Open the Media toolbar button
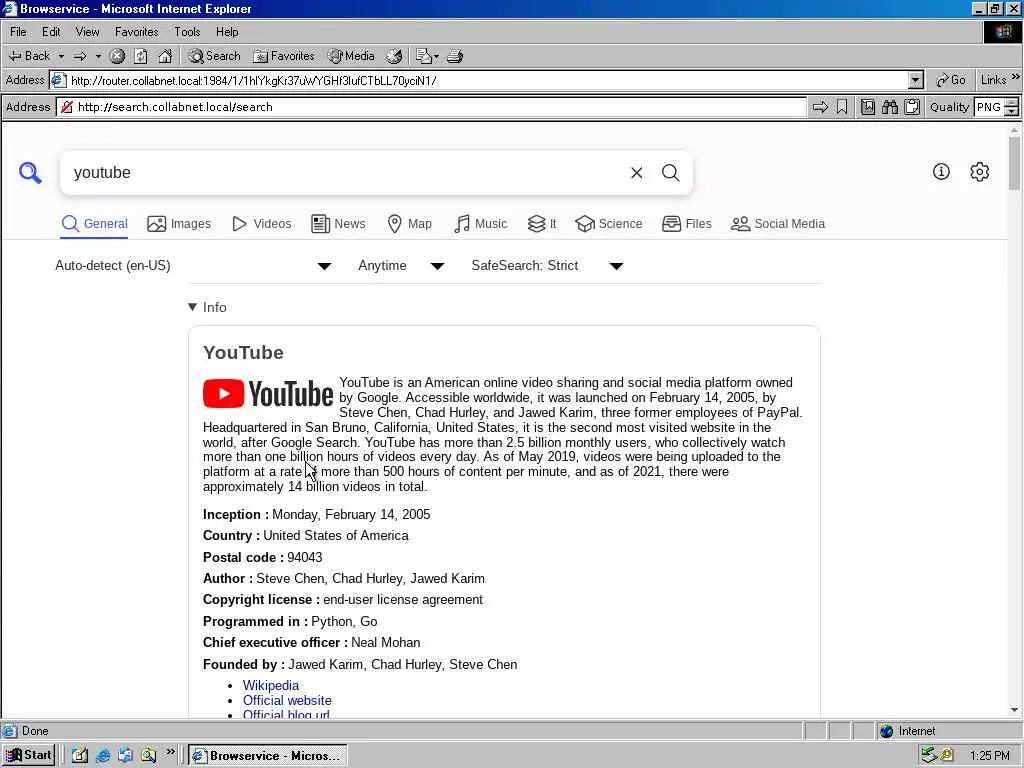Image resolution: width=1024 pixels, height=768 pixels. pyautogui.click(x=351, y=56)
